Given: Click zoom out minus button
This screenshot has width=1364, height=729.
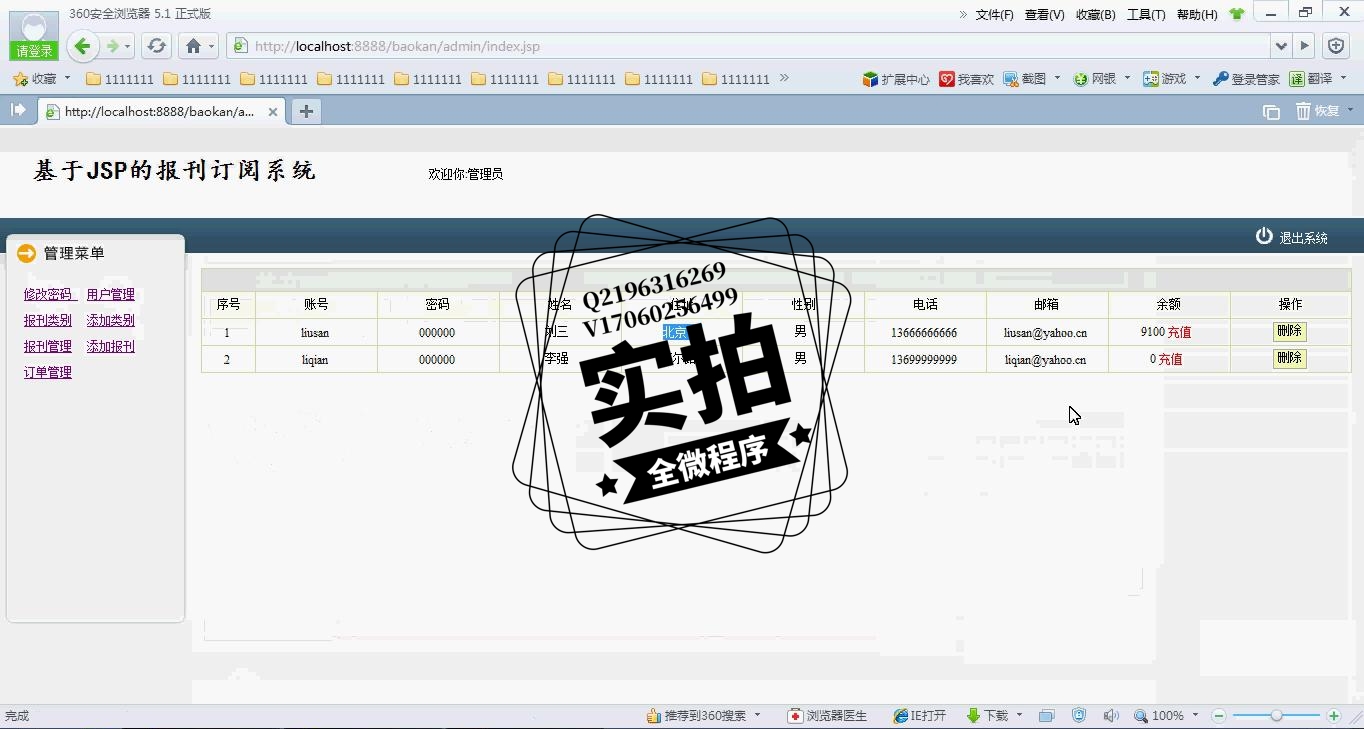Looking at the screenshot, I should click(1219, 716).
